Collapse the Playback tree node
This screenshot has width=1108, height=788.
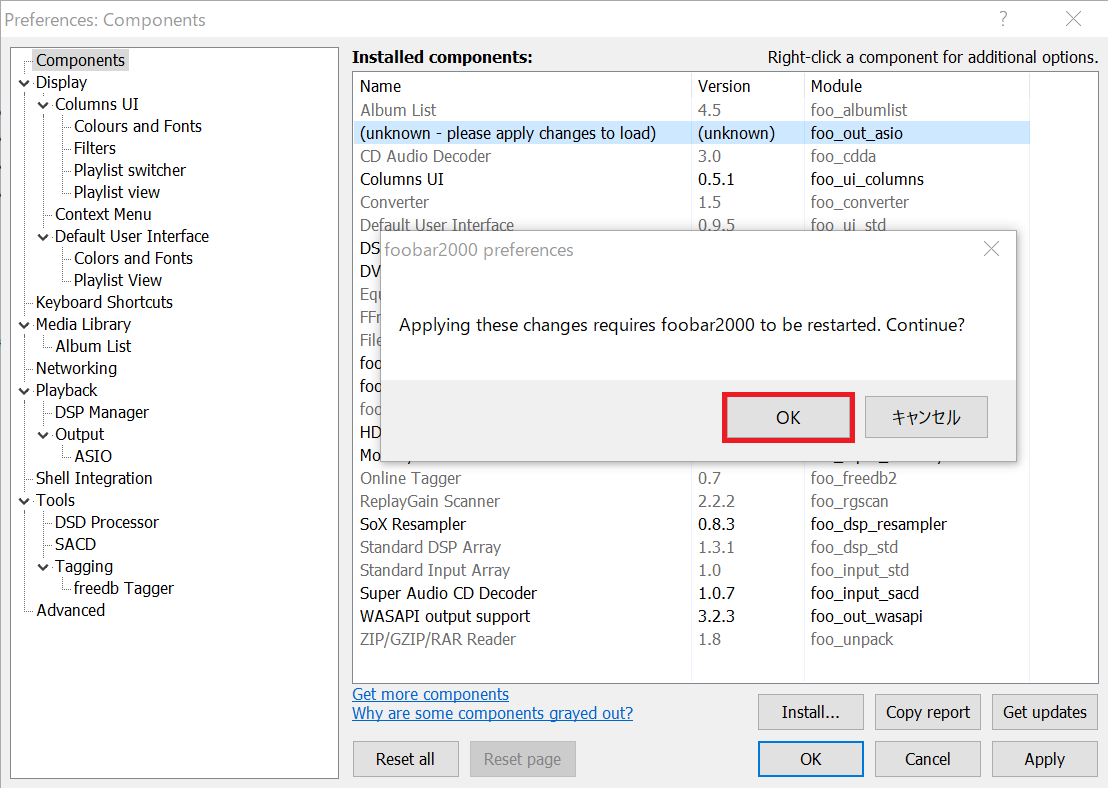tap(24, 391)
